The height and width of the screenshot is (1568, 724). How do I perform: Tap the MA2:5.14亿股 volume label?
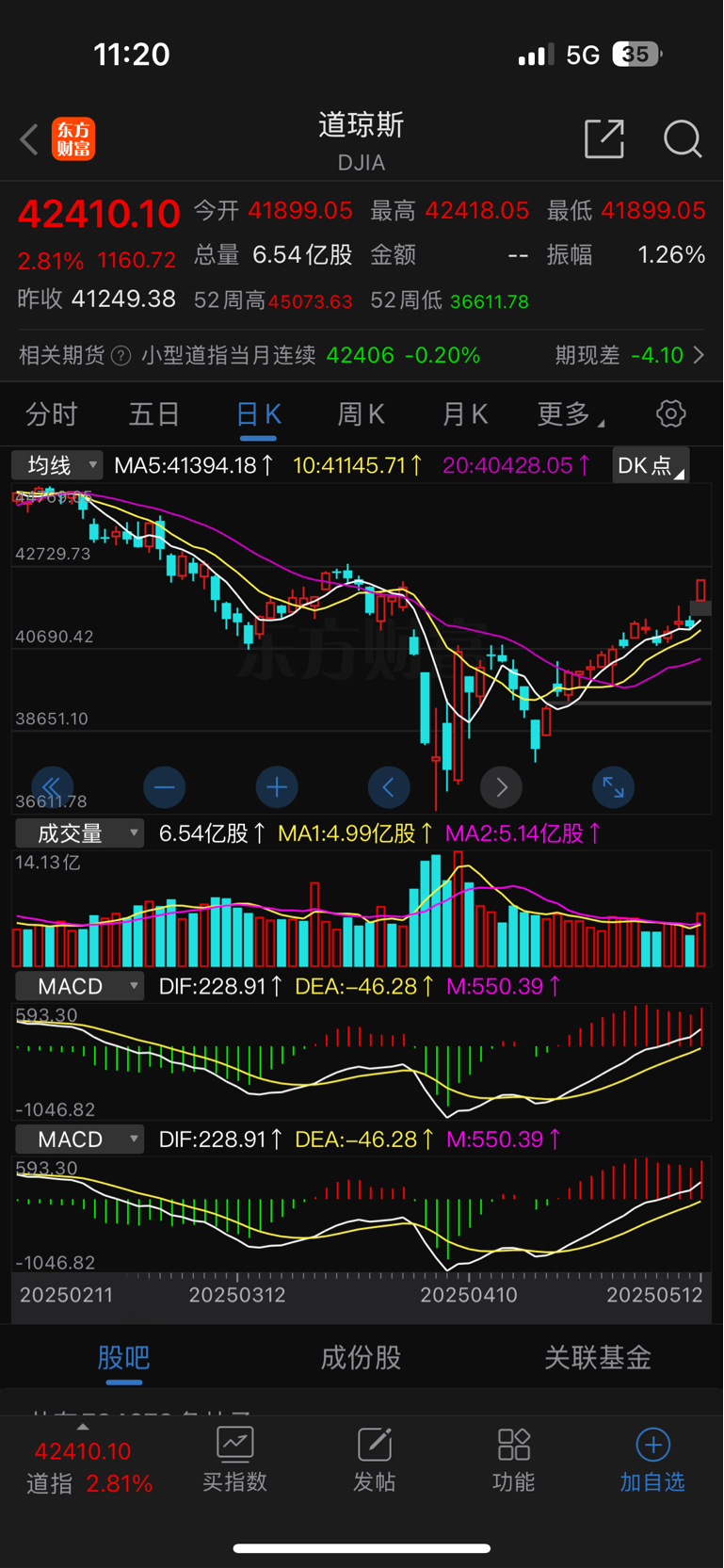(523, 833)
